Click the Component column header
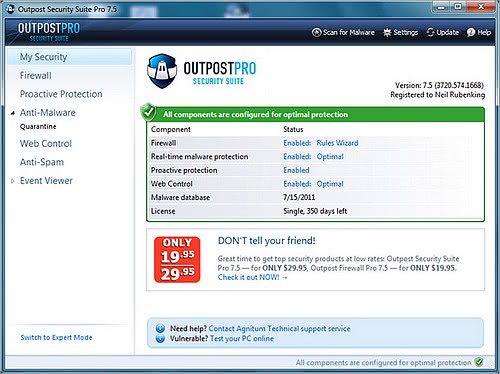This screenshot has width=500, height=374. coord(171,129)
